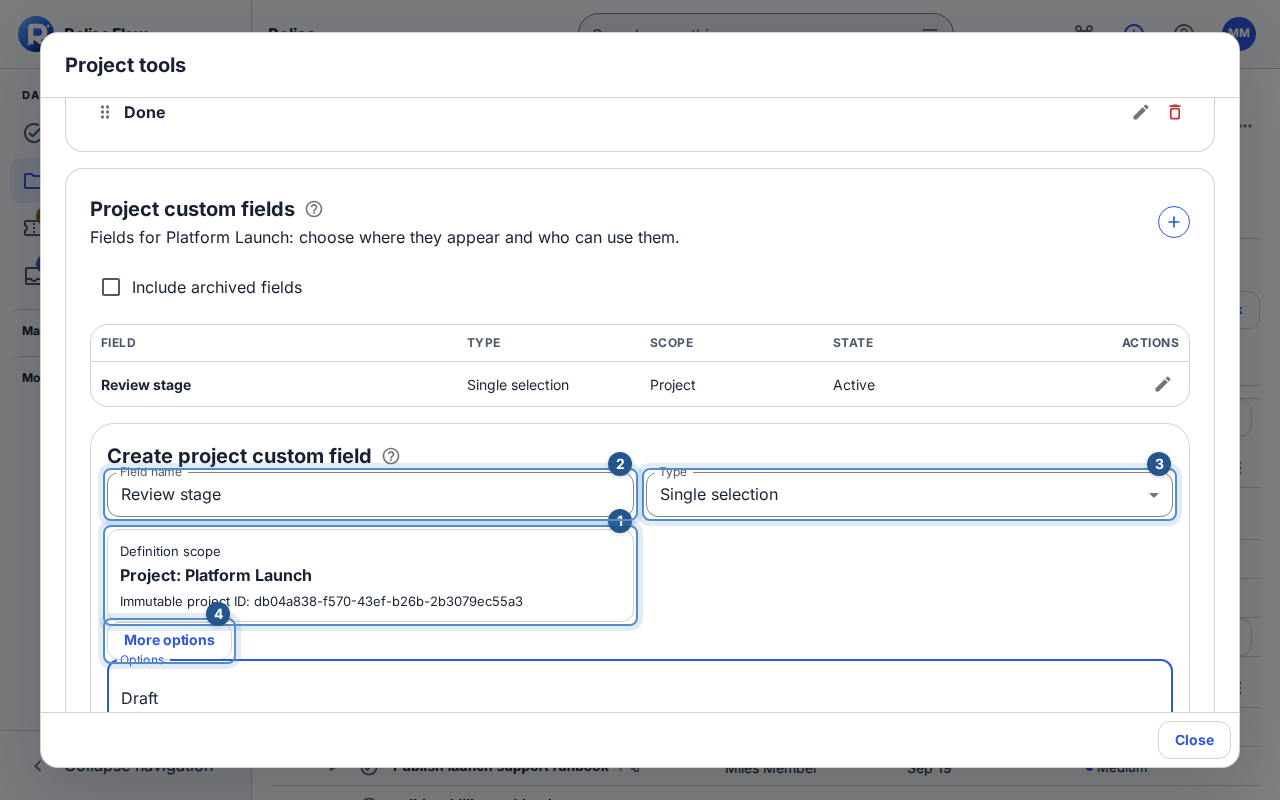This screenshot has height=800, width=1280.
Task: Select the Done status name
Action: (x=145, y=112)
